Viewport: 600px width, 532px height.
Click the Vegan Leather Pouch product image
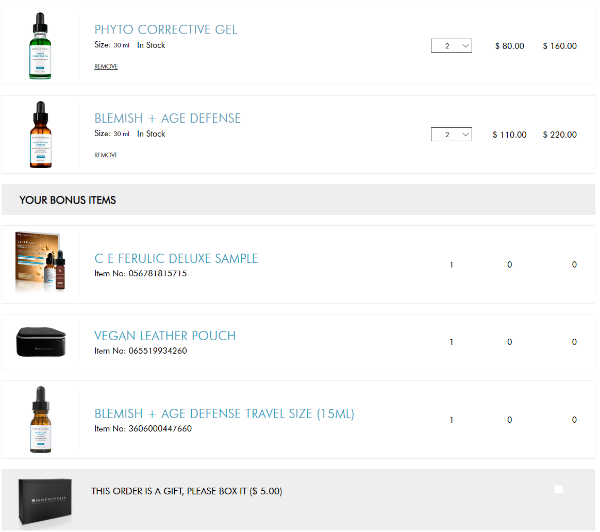pos(40,343)
